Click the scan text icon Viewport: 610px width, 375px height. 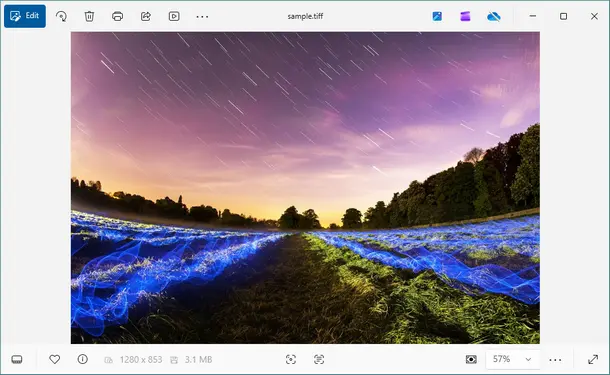pyautogui.click(x=319, y=359)
